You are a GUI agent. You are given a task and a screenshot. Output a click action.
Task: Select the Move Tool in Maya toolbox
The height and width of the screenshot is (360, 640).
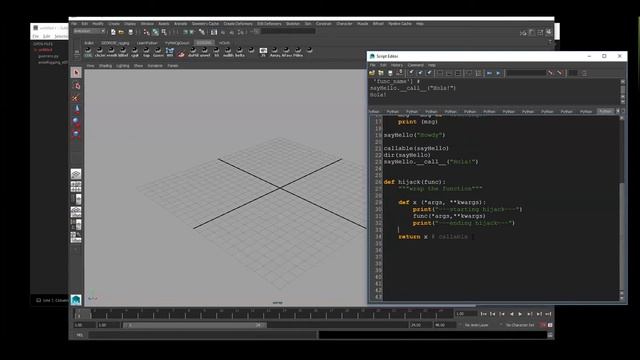point(76,109)
